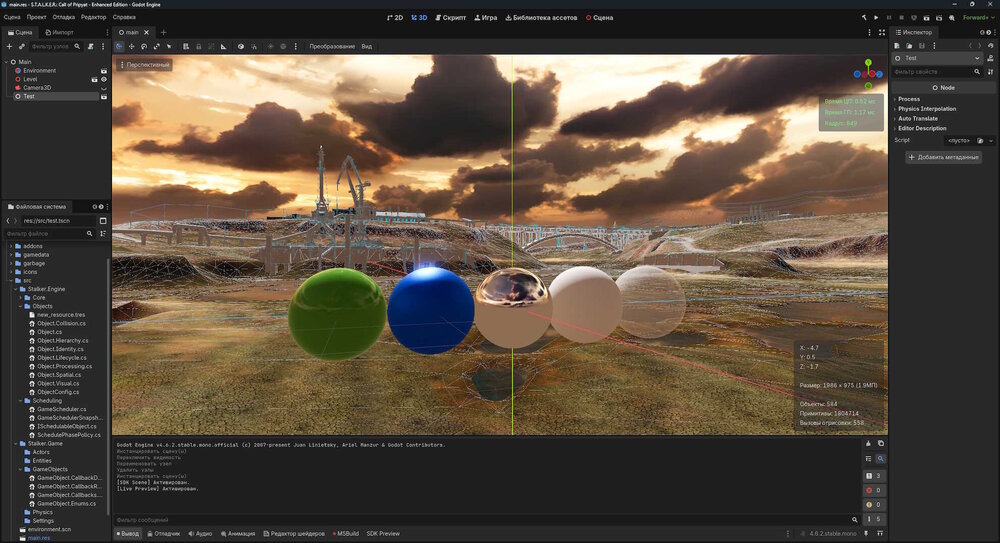Open scene of the Environment node
This screenshot has width=1000, height=543.
point(104,71)
